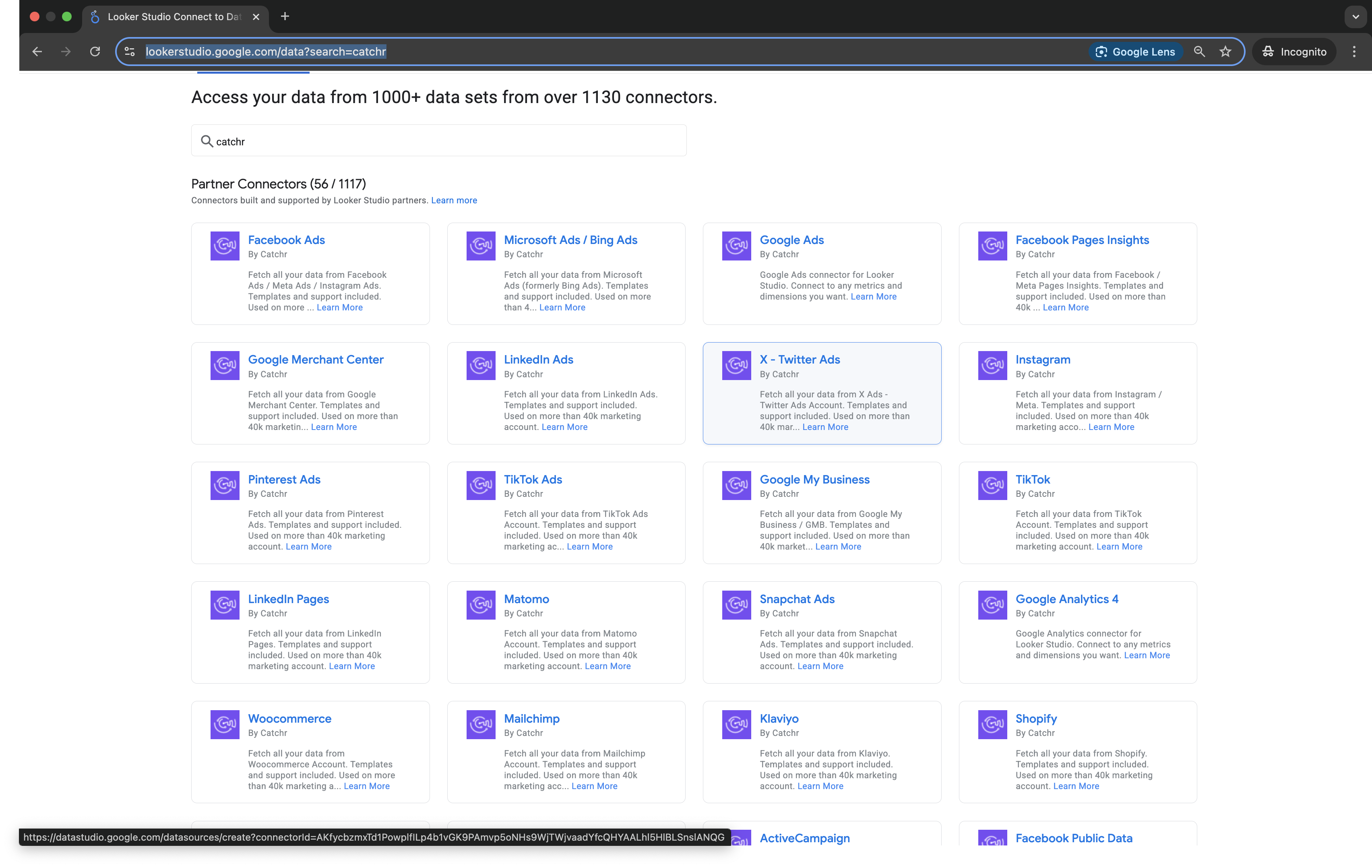The width and height of the screenshot is (1372, 868).
Task: Open the Instagram connector title
Action: point(1043,360)
